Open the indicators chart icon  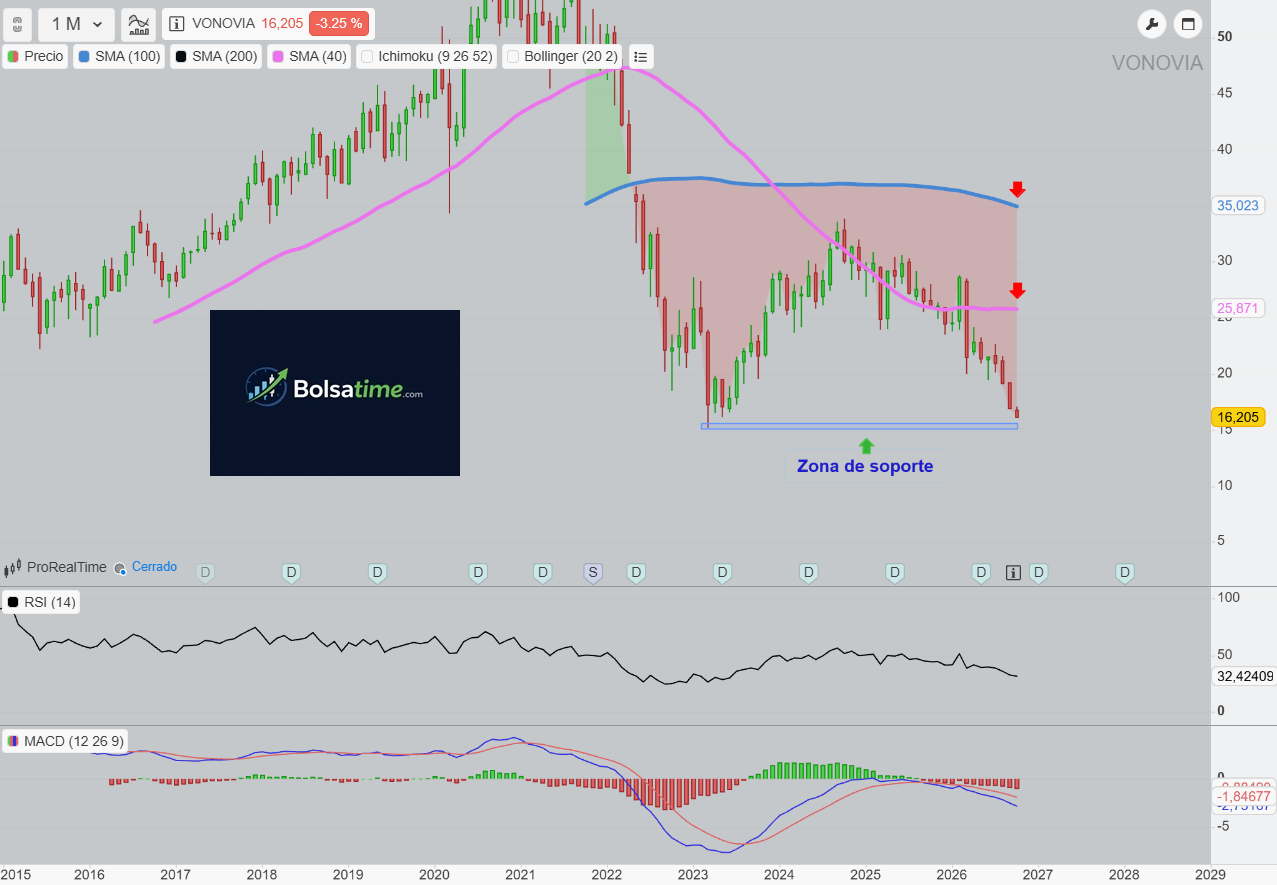(139, 24)
